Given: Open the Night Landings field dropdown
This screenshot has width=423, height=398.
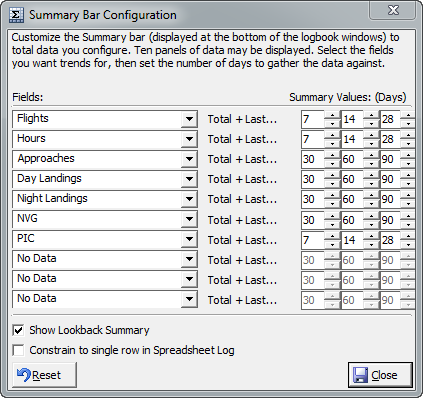Looking at the screenshot, I should (x=189, y=199).
